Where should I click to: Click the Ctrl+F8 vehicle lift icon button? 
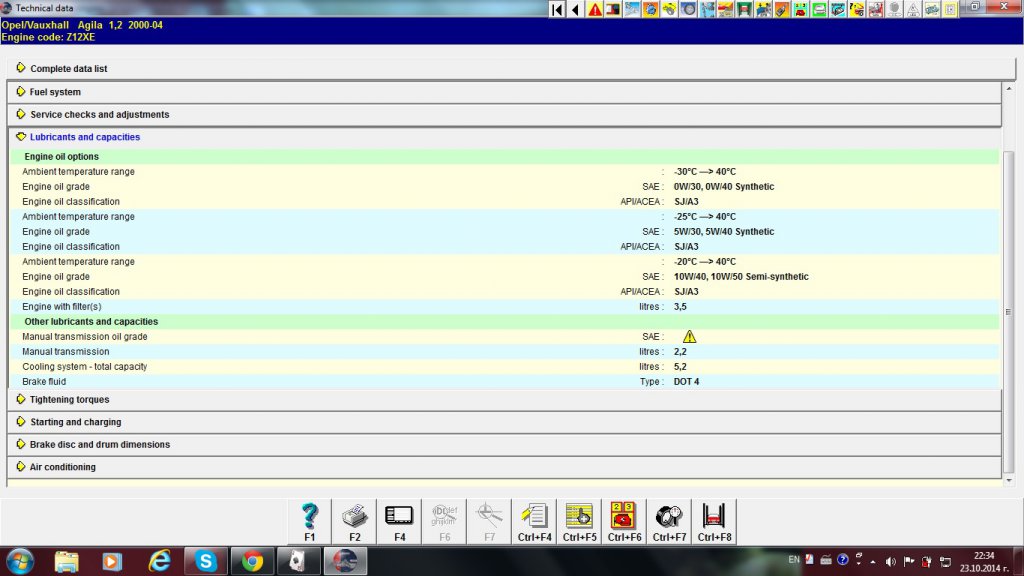coord(714,520)
